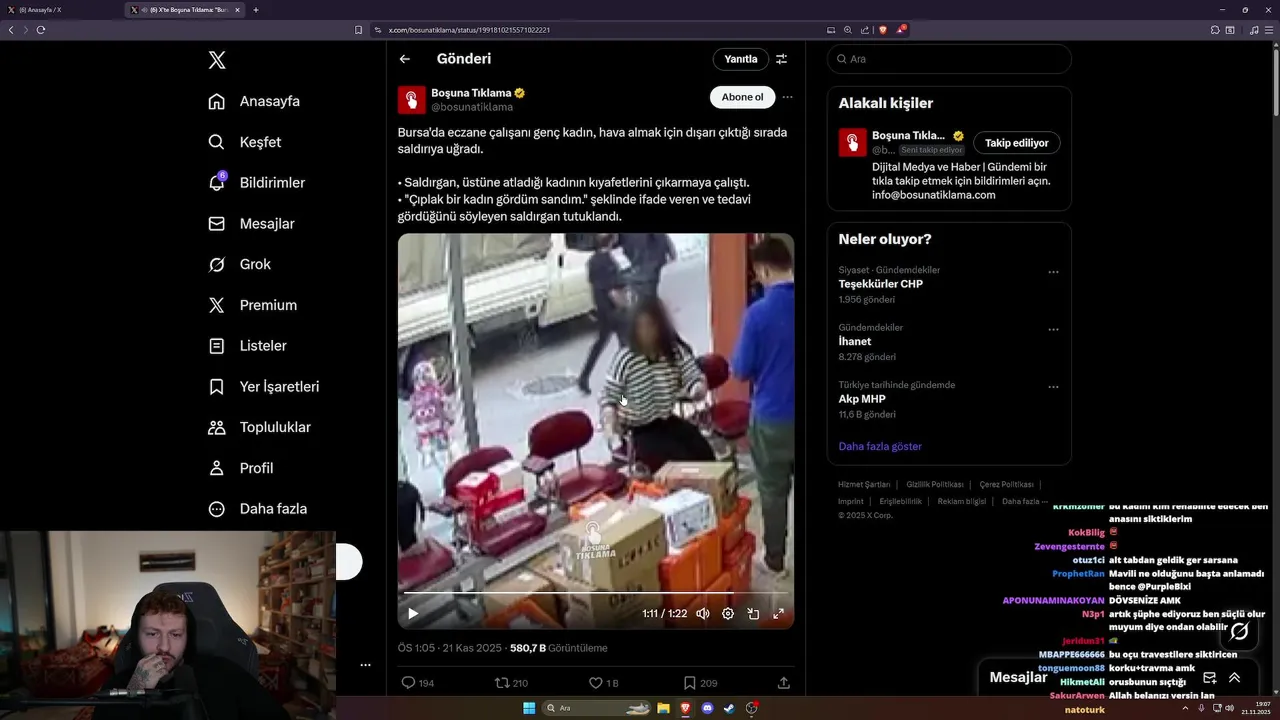Image resolution: width=1280 pixels, height=720 pixels.
Task: Open Boşuna Tıklama profile avatar on post
Action: tap(412, 100)
